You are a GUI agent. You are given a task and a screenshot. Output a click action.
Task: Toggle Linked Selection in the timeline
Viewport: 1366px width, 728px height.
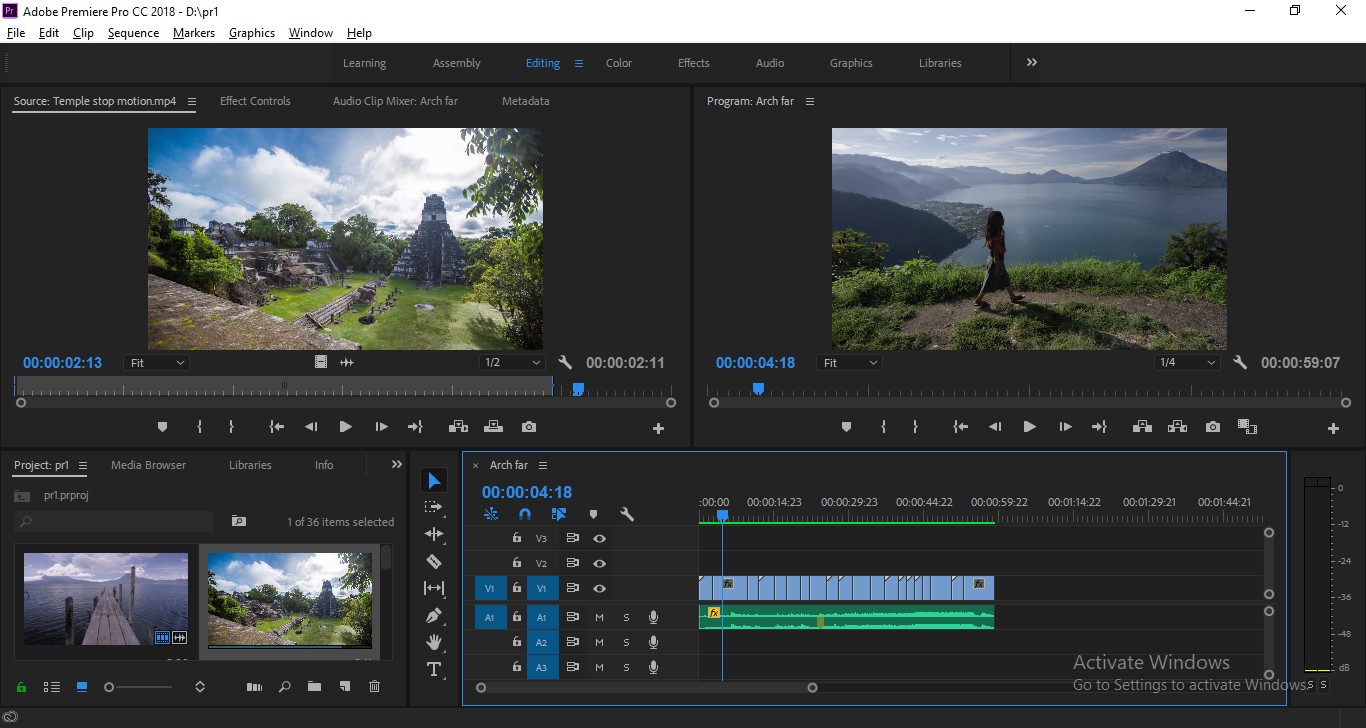[559, 514]
